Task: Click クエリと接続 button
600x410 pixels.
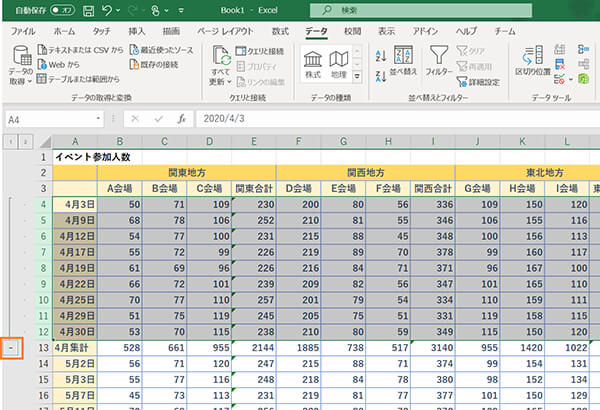Action: point(260,51)
